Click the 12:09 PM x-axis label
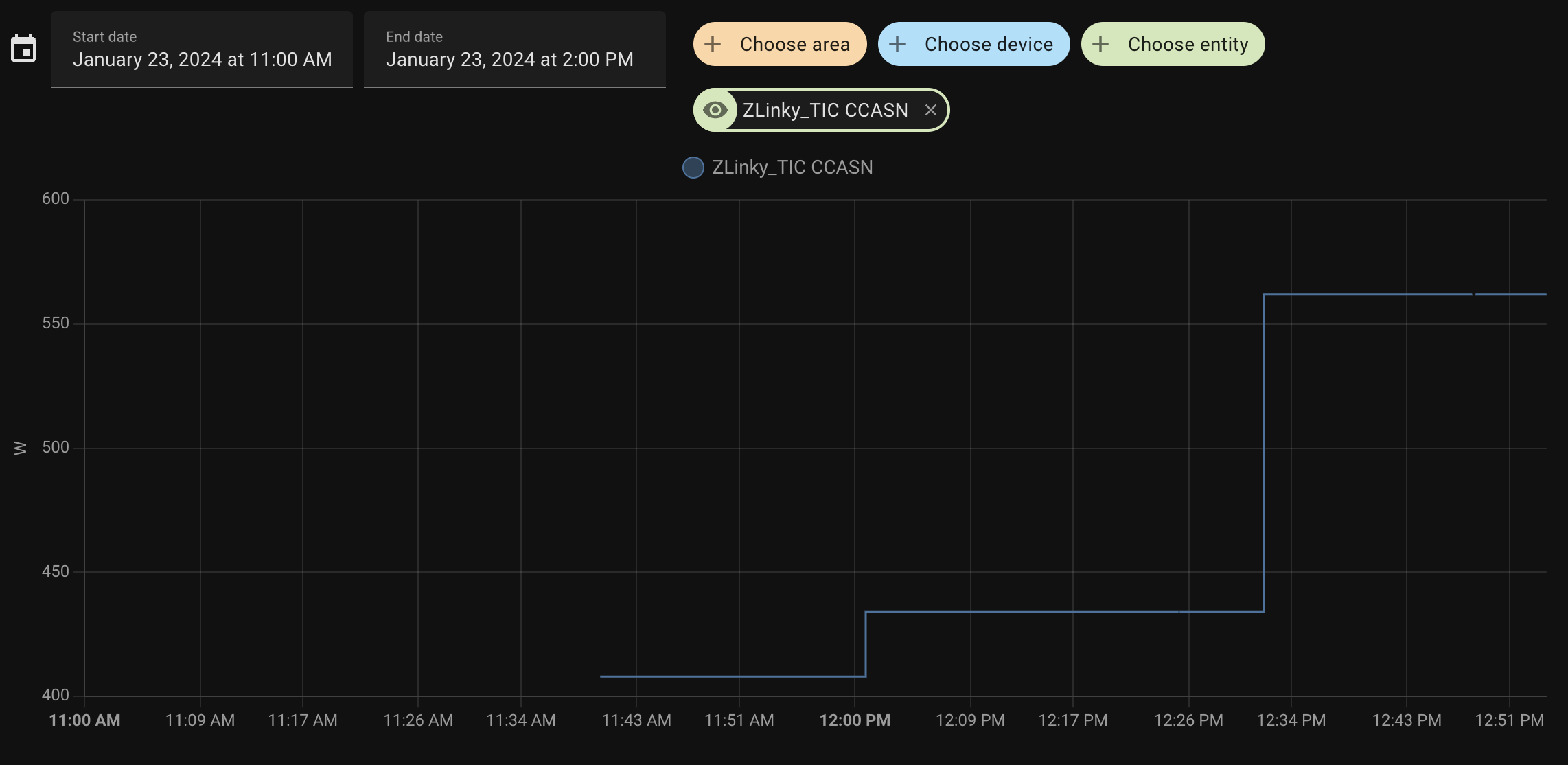This screenshot has height=765, width=1568. coord(970,720)
